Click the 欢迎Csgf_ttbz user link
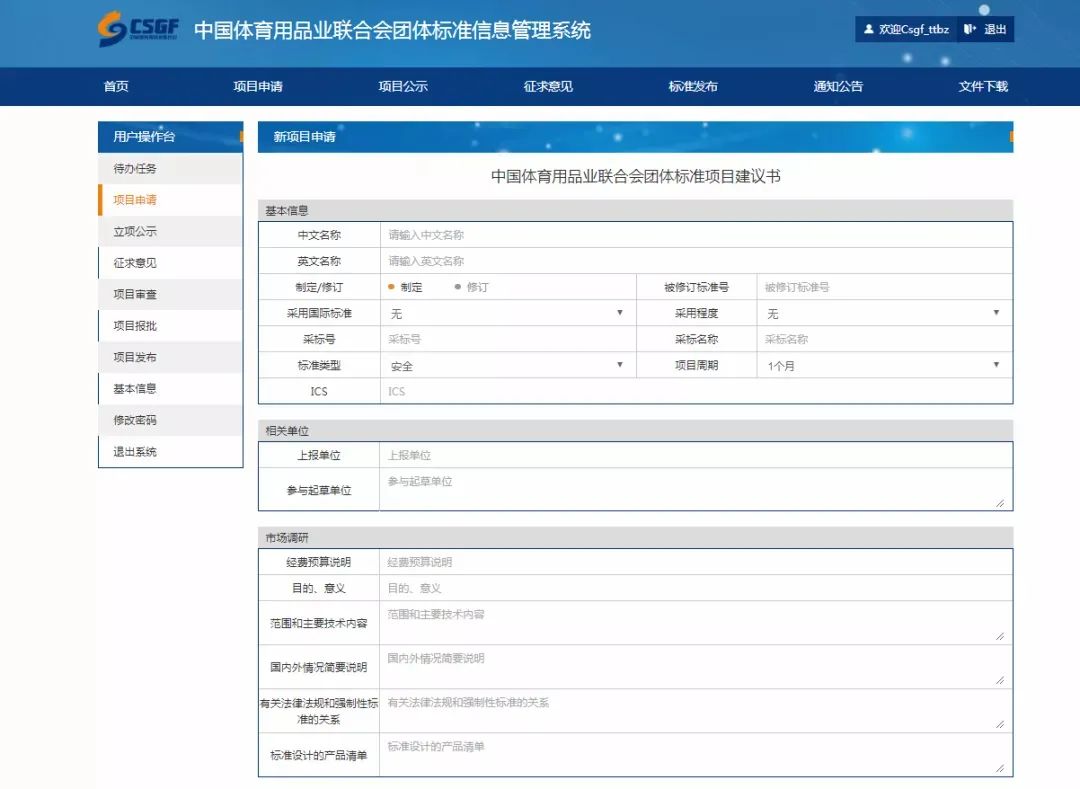Viewport: 1080px width, 789px height. coord(906,29)
